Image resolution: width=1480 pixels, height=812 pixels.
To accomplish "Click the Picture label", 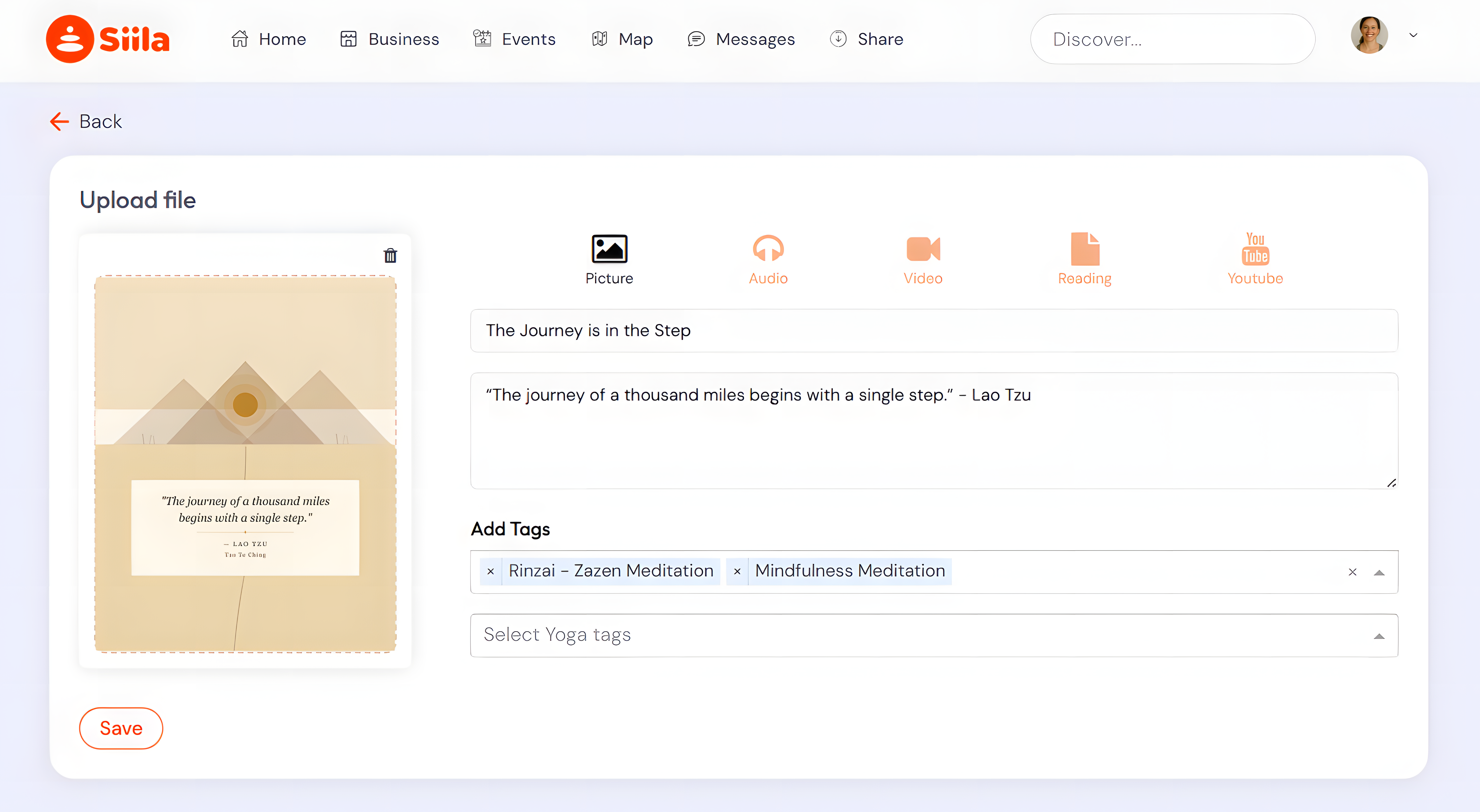I will tap(609, 278).
